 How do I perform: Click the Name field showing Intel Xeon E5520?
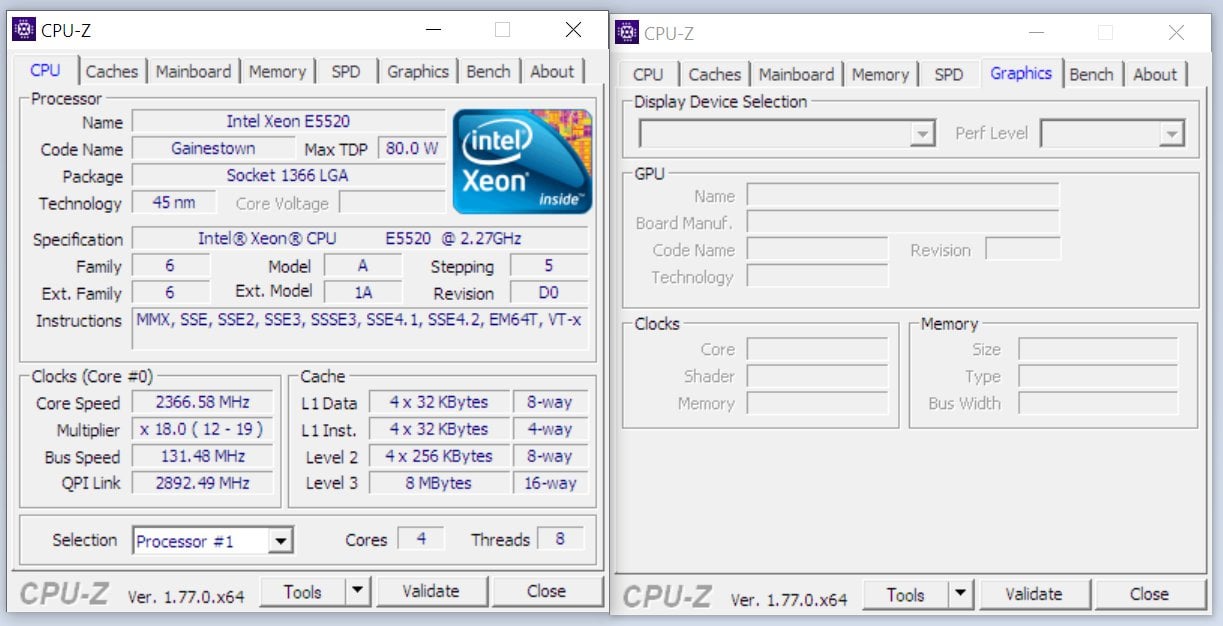pos(289,121)
